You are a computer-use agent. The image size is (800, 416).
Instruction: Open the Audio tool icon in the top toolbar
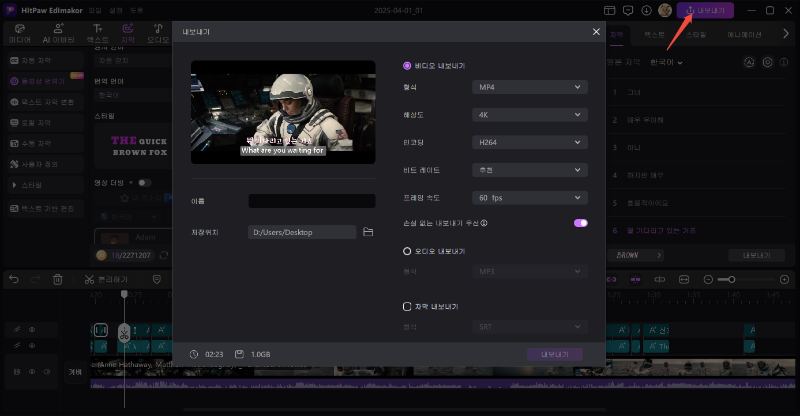[x=158, y=29]
